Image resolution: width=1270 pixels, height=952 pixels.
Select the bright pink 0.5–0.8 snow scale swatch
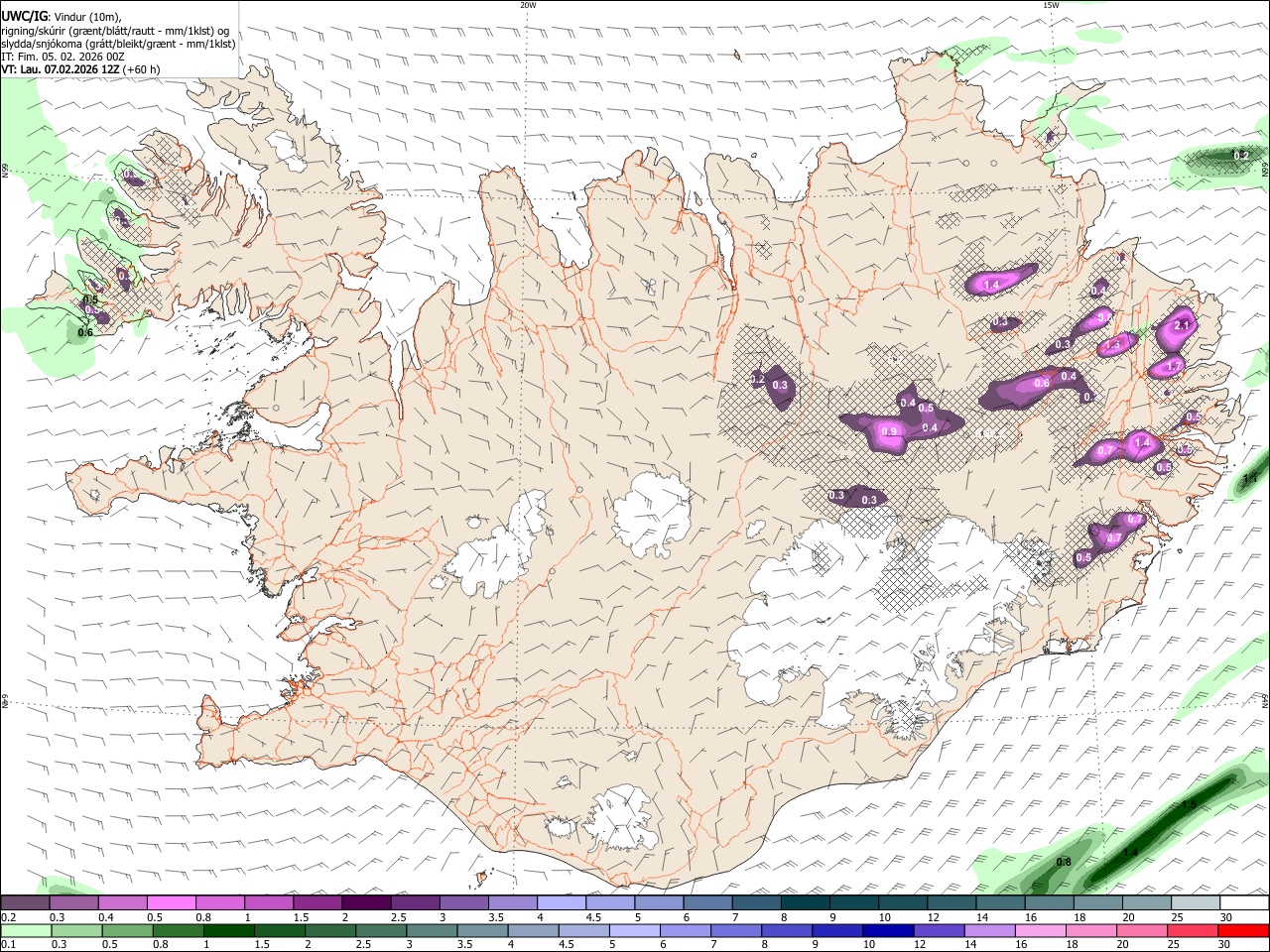click(x=172, y=902)
